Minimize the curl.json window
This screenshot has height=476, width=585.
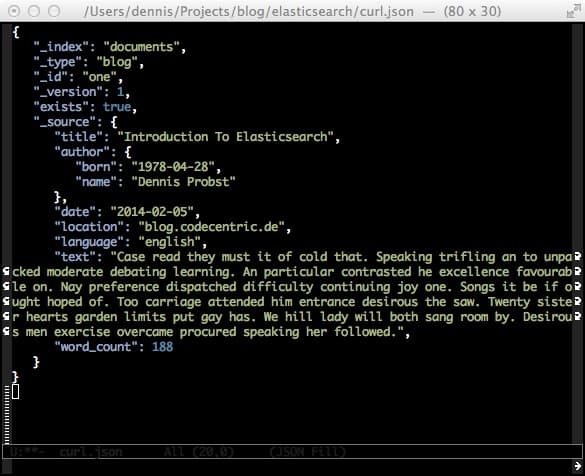pyautogui.click(x=34, y=12)
